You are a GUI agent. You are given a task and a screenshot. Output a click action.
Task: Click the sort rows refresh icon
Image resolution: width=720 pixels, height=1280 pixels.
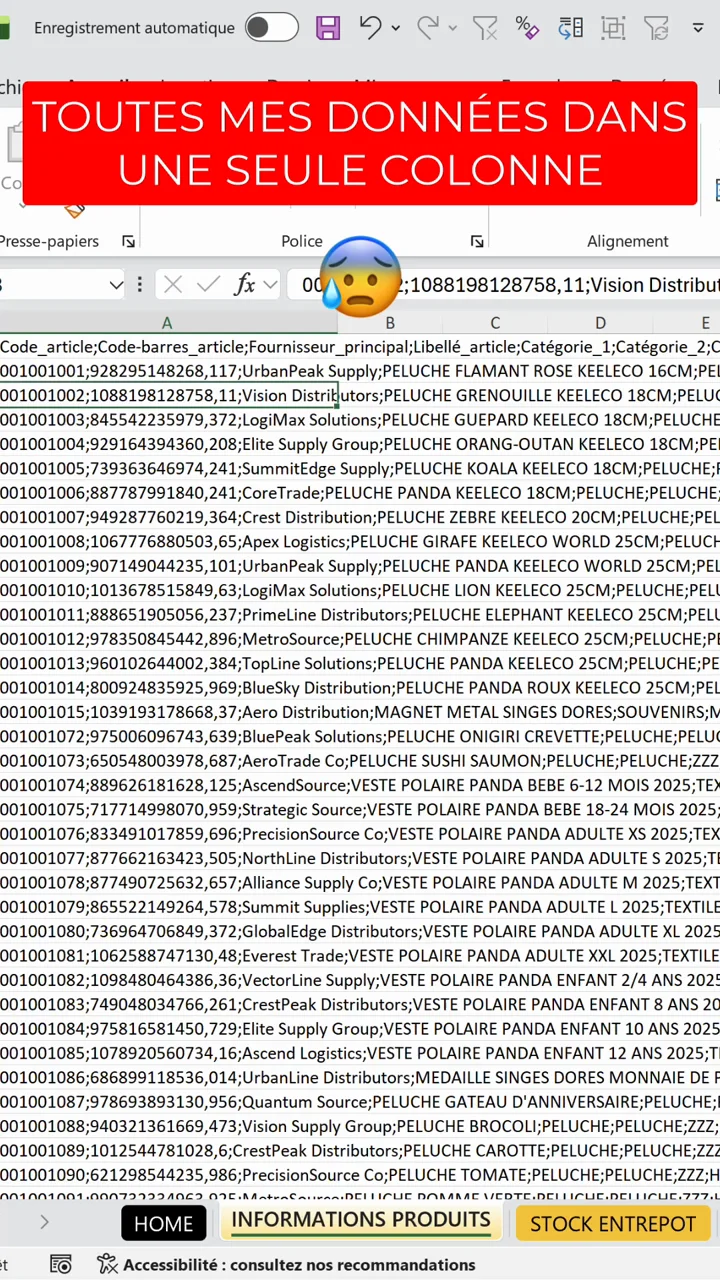coord(570,28)
